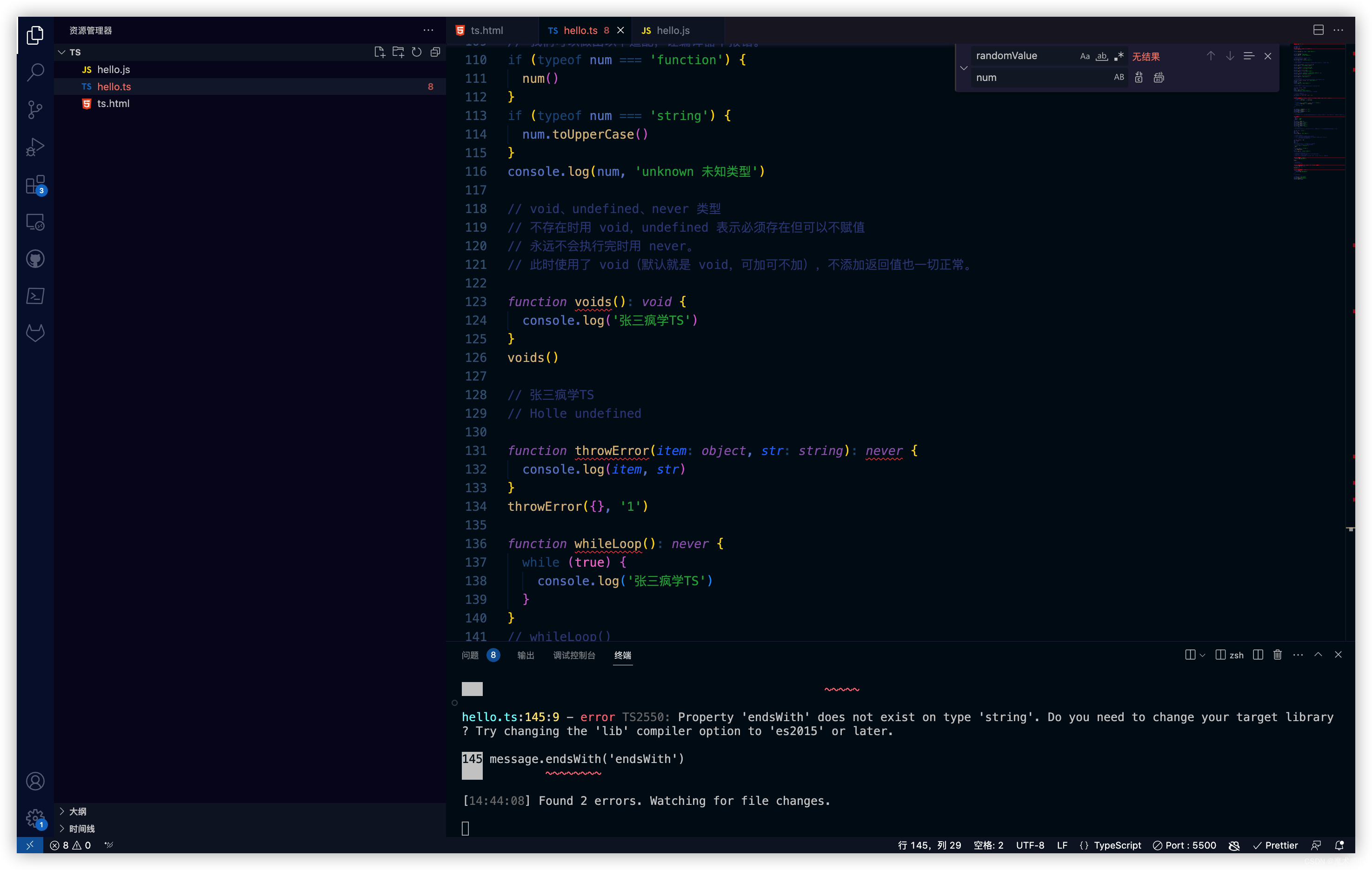Change LF end of line sequence
The width and height of the screenshot is (1372, 870).
coord(1061,845)
